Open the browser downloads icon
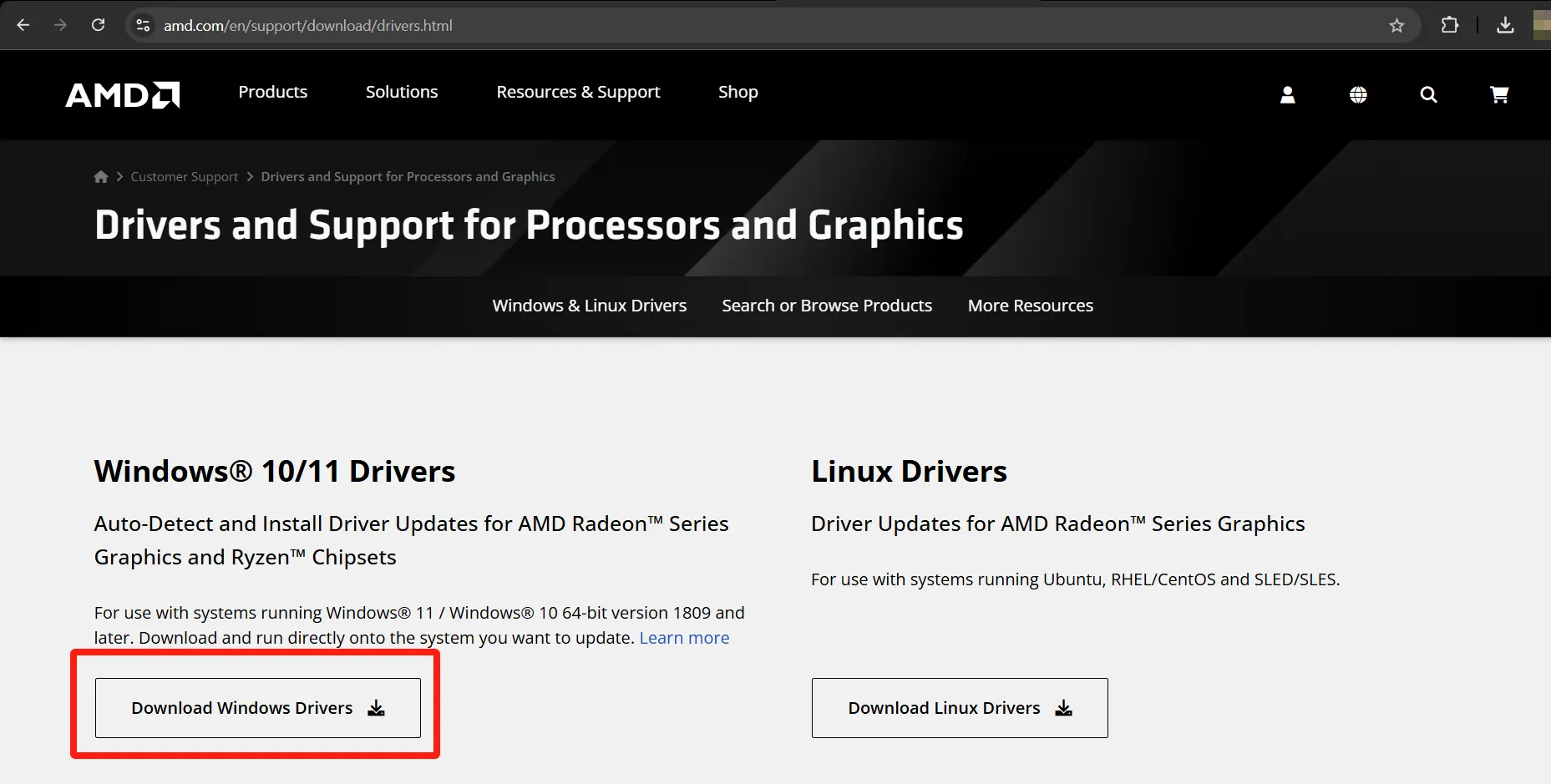The width and height of the screenshot is (1551, 784). click(1505, 26)
